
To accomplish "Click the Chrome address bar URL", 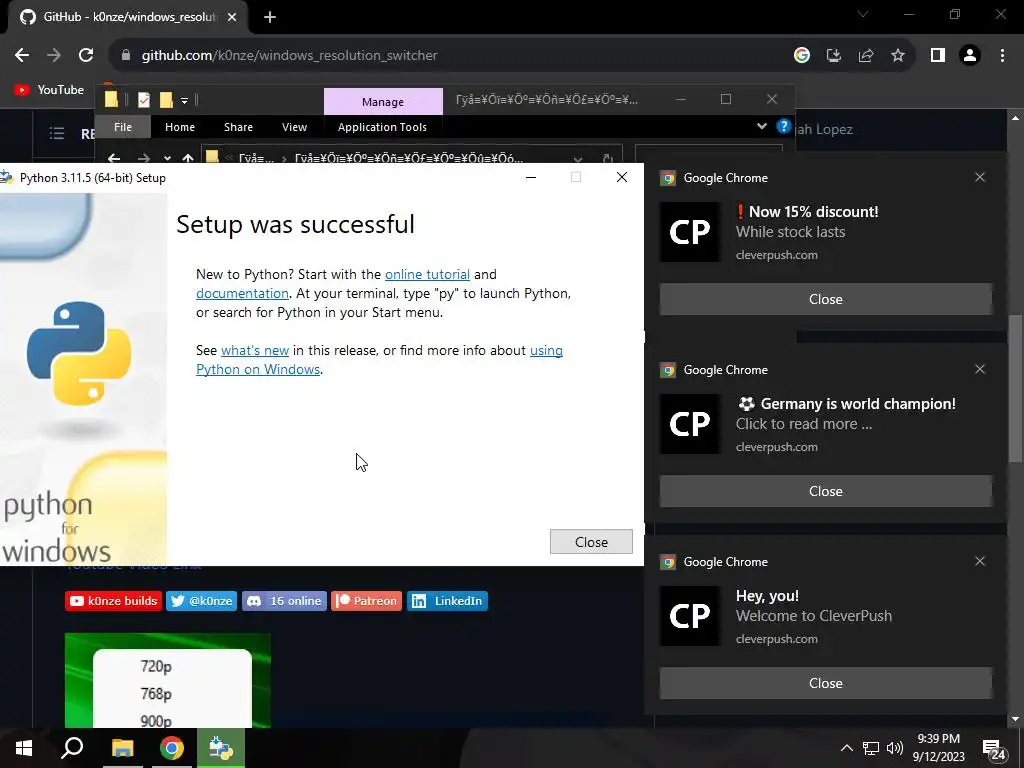I will click(x=289, y=56).
